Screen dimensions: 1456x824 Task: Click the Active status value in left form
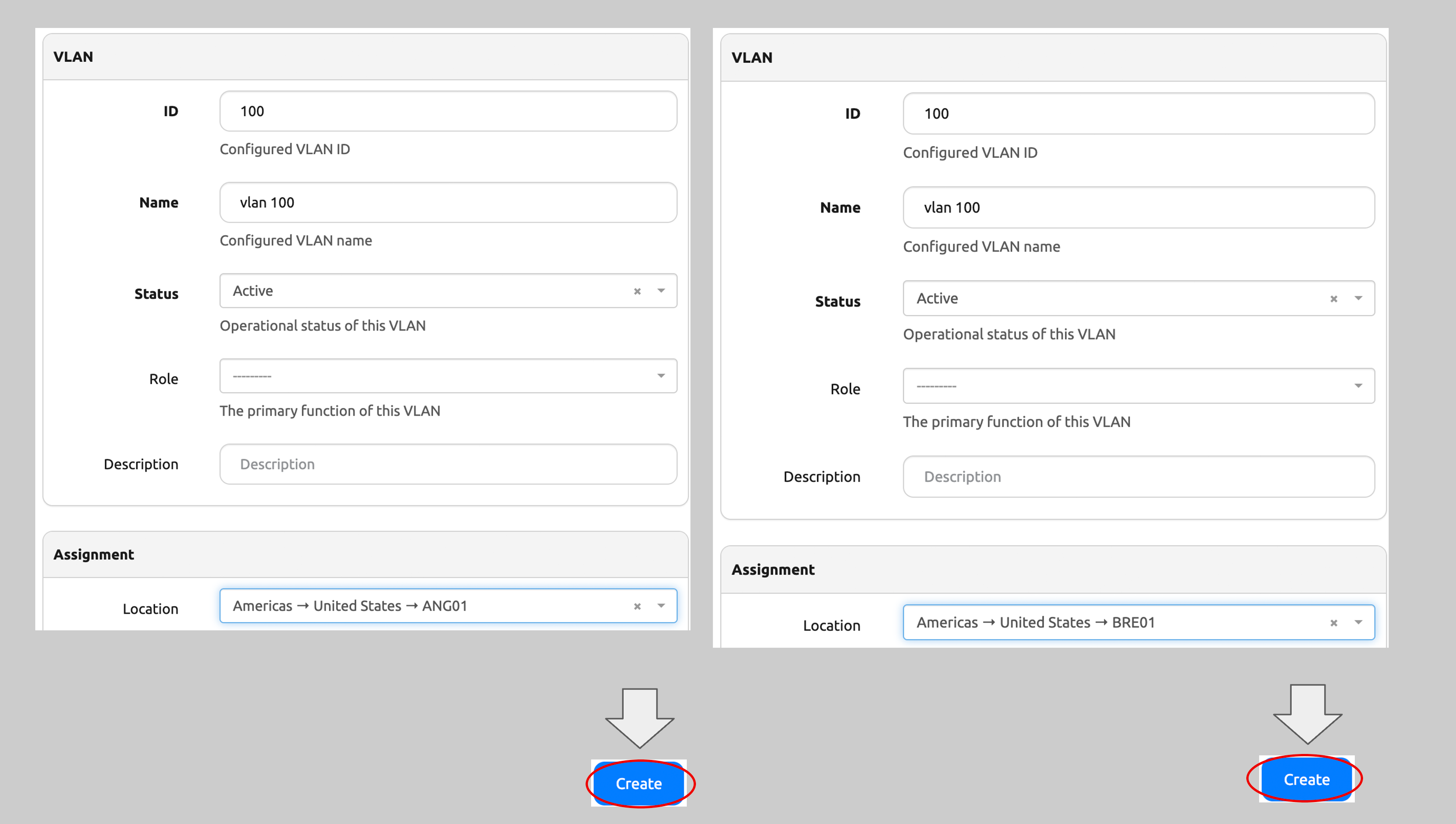pyautogui.click(x=253, y=291)
